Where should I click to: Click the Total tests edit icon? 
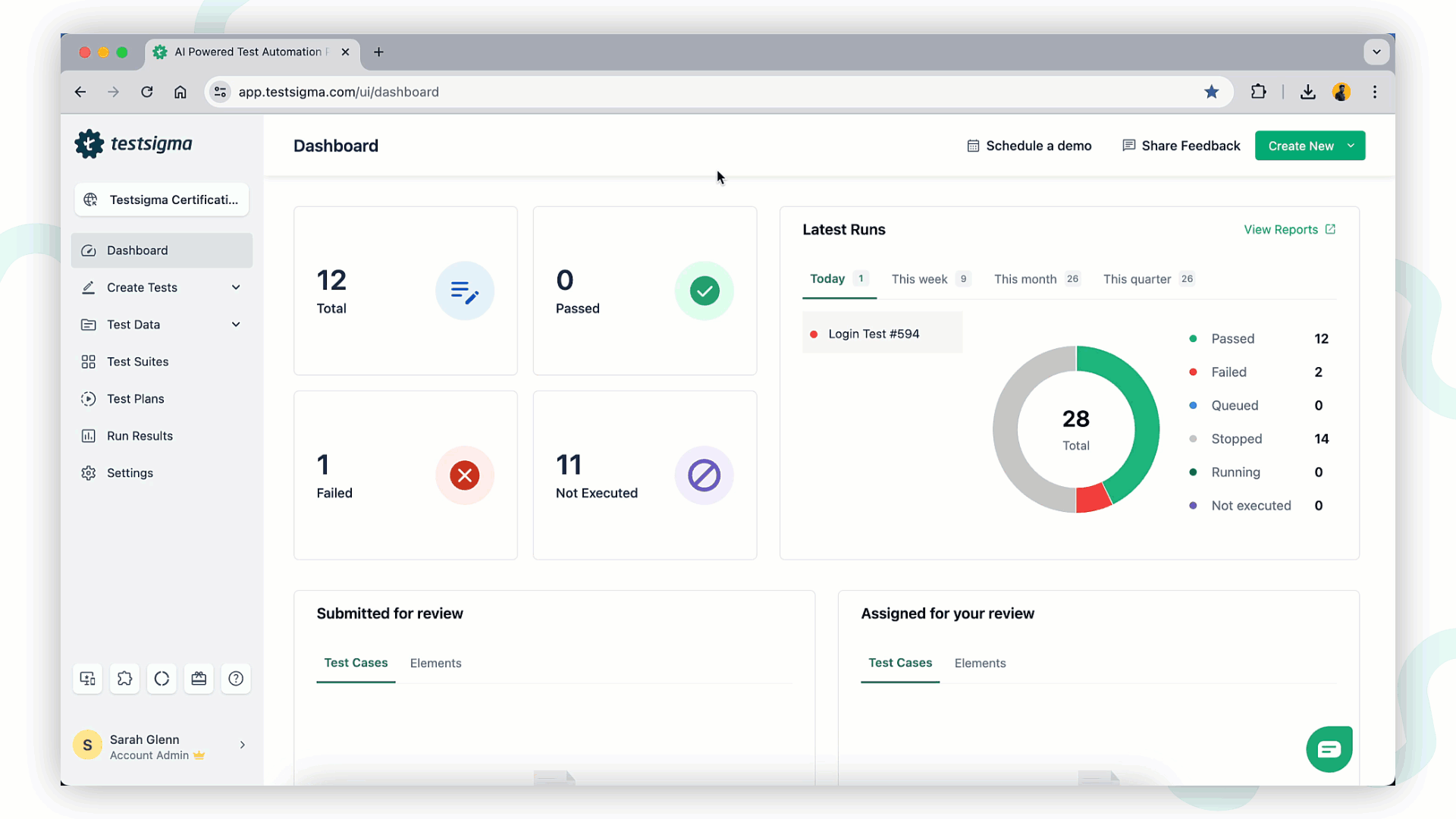(x=465, y=291)
